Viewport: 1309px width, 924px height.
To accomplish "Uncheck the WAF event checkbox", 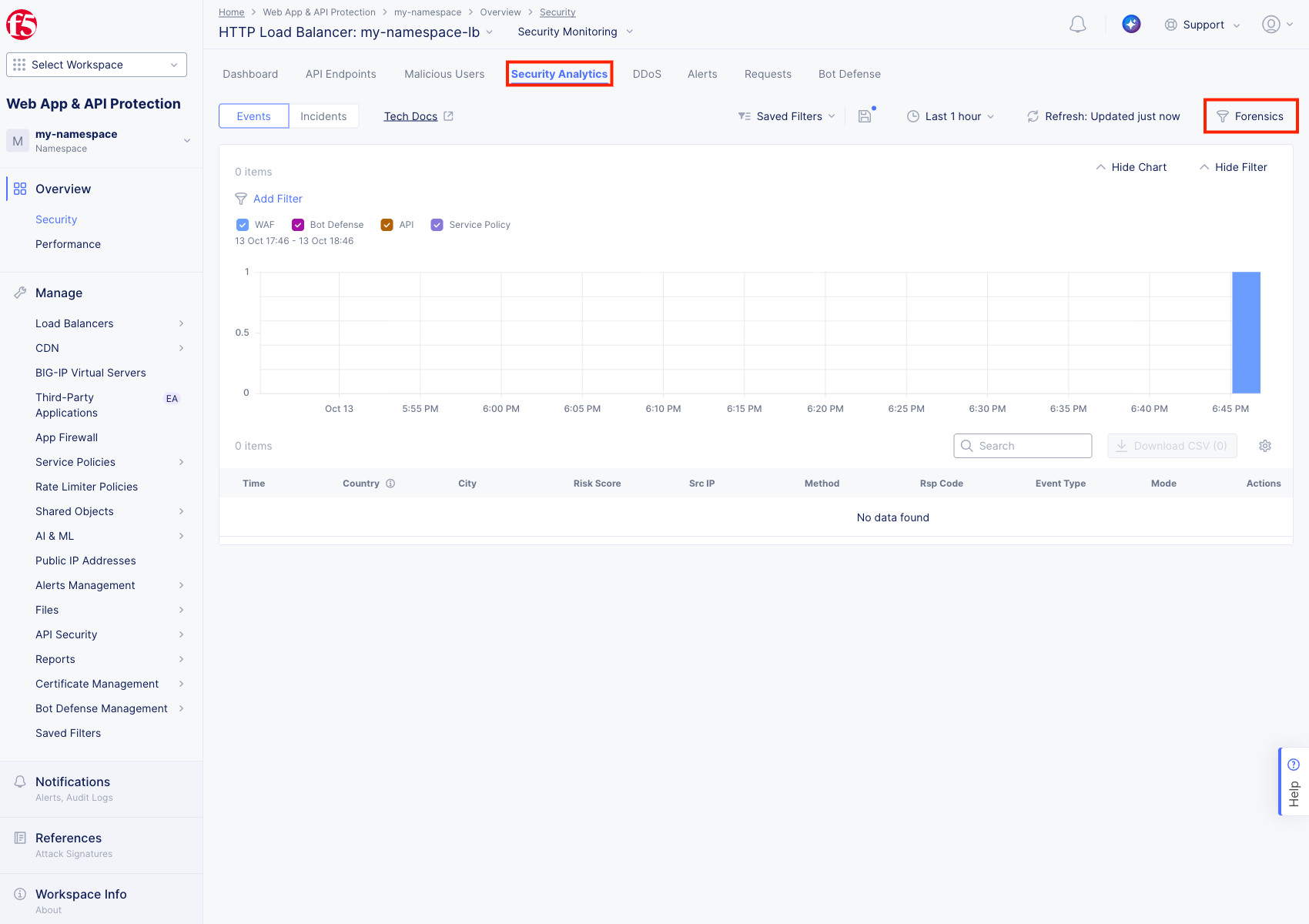I will pos(243,225).
